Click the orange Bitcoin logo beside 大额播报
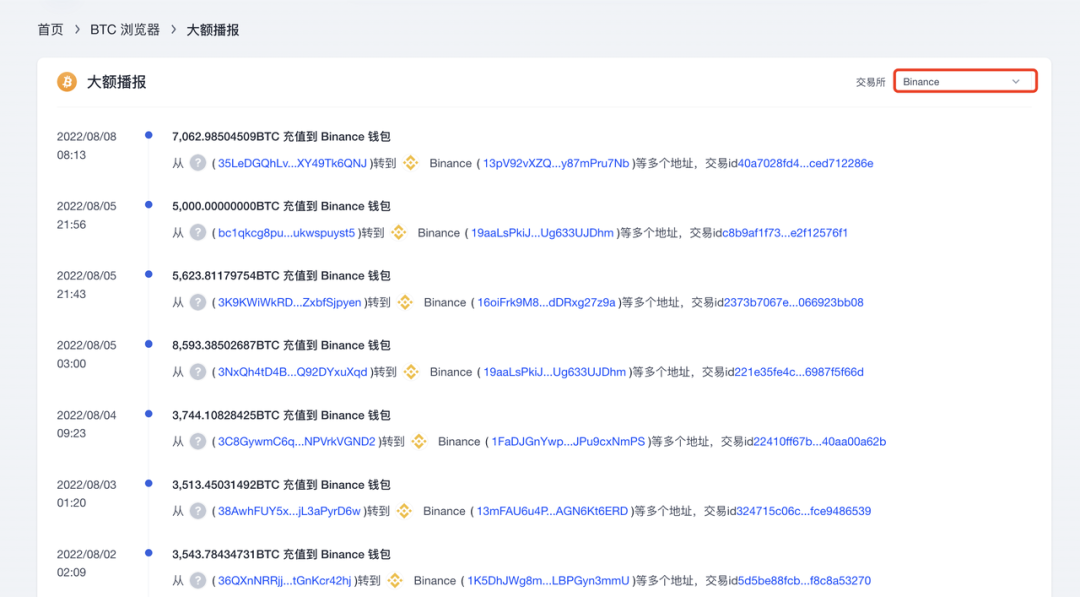This screenshot has width=1080, height=597. point(67,82)
